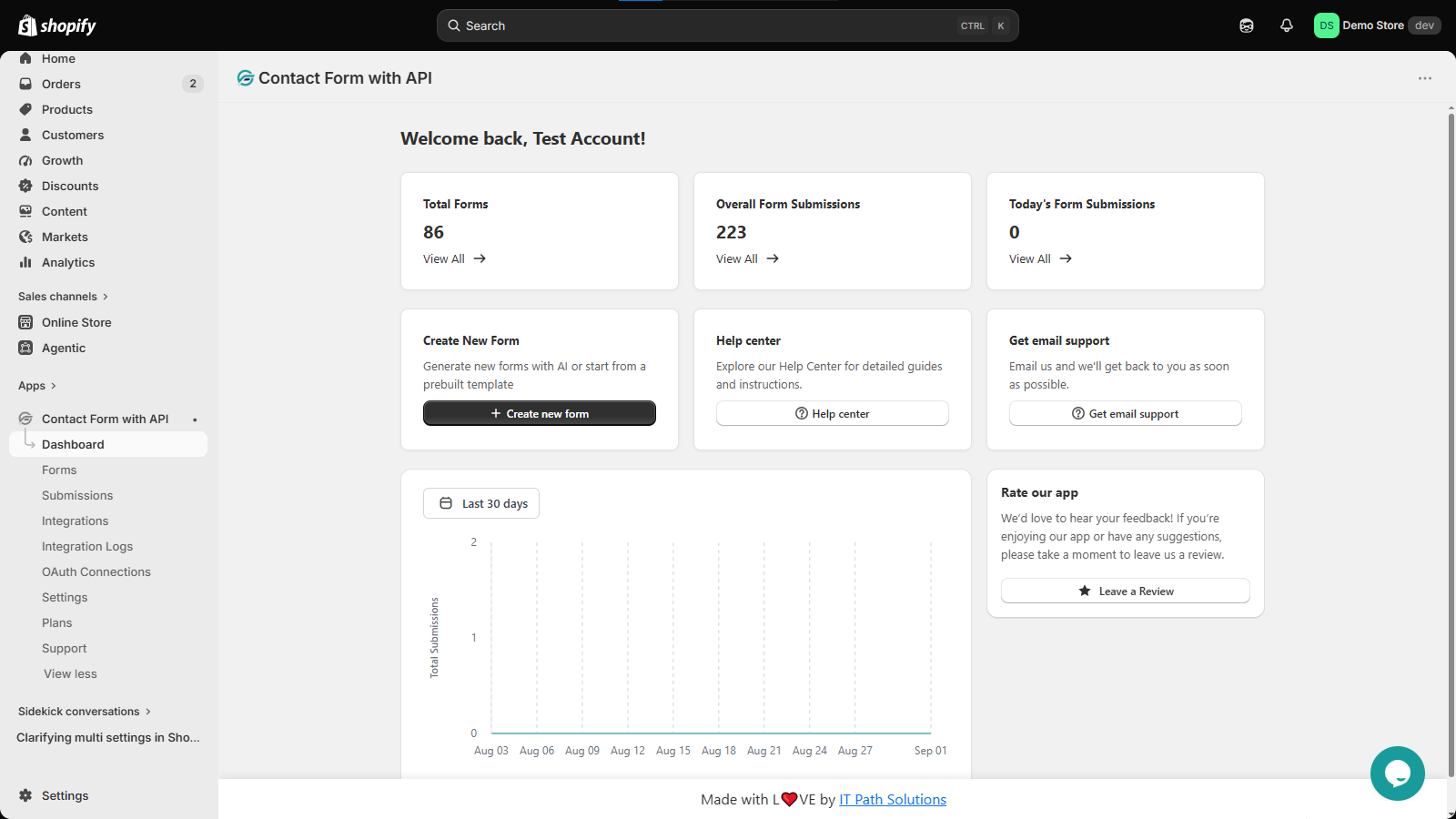Click the question icon on Get email support

click(x=1078, y=413)
